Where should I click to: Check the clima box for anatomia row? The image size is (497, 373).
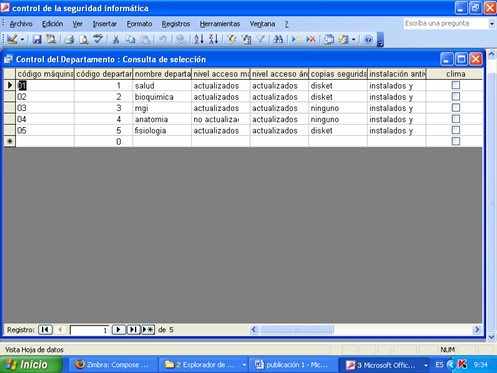456,119
